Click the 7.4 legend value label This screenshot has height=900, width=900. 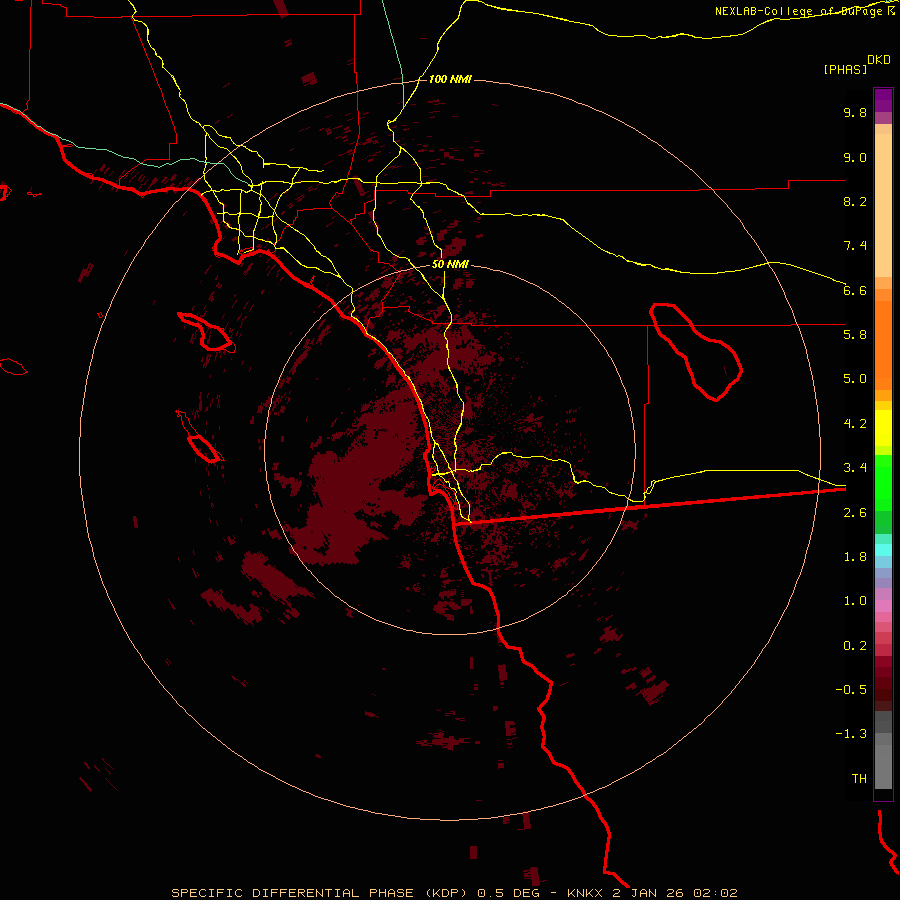[855, 246]
